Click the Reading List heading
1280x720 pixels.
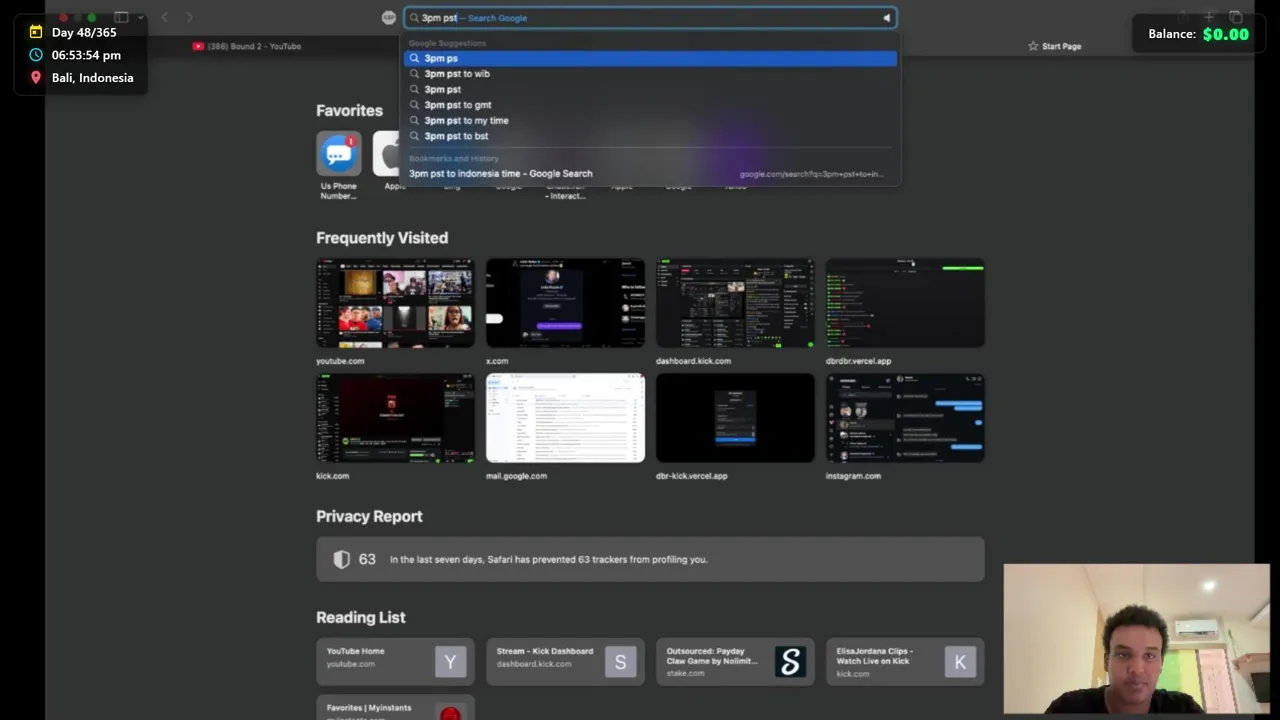(360, 617)
